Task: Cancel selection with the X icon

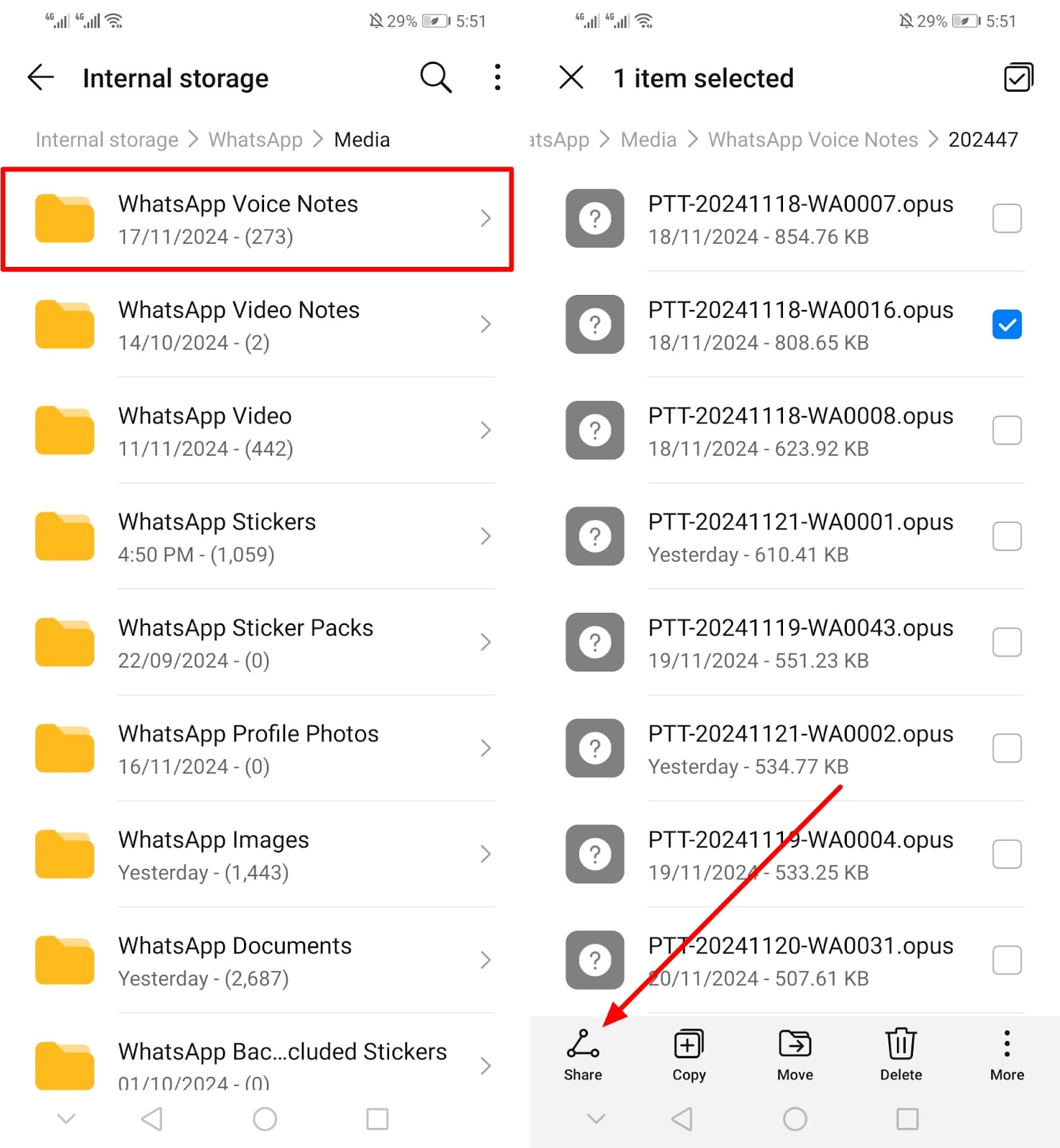Action: pos(571,77)
